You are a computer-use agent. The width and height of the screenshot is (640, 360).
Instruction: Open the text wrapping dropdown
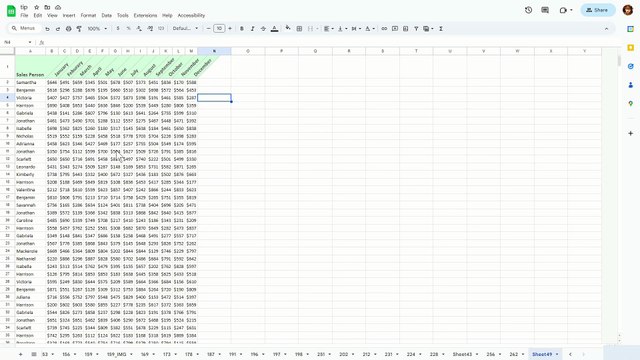(356, 29)
